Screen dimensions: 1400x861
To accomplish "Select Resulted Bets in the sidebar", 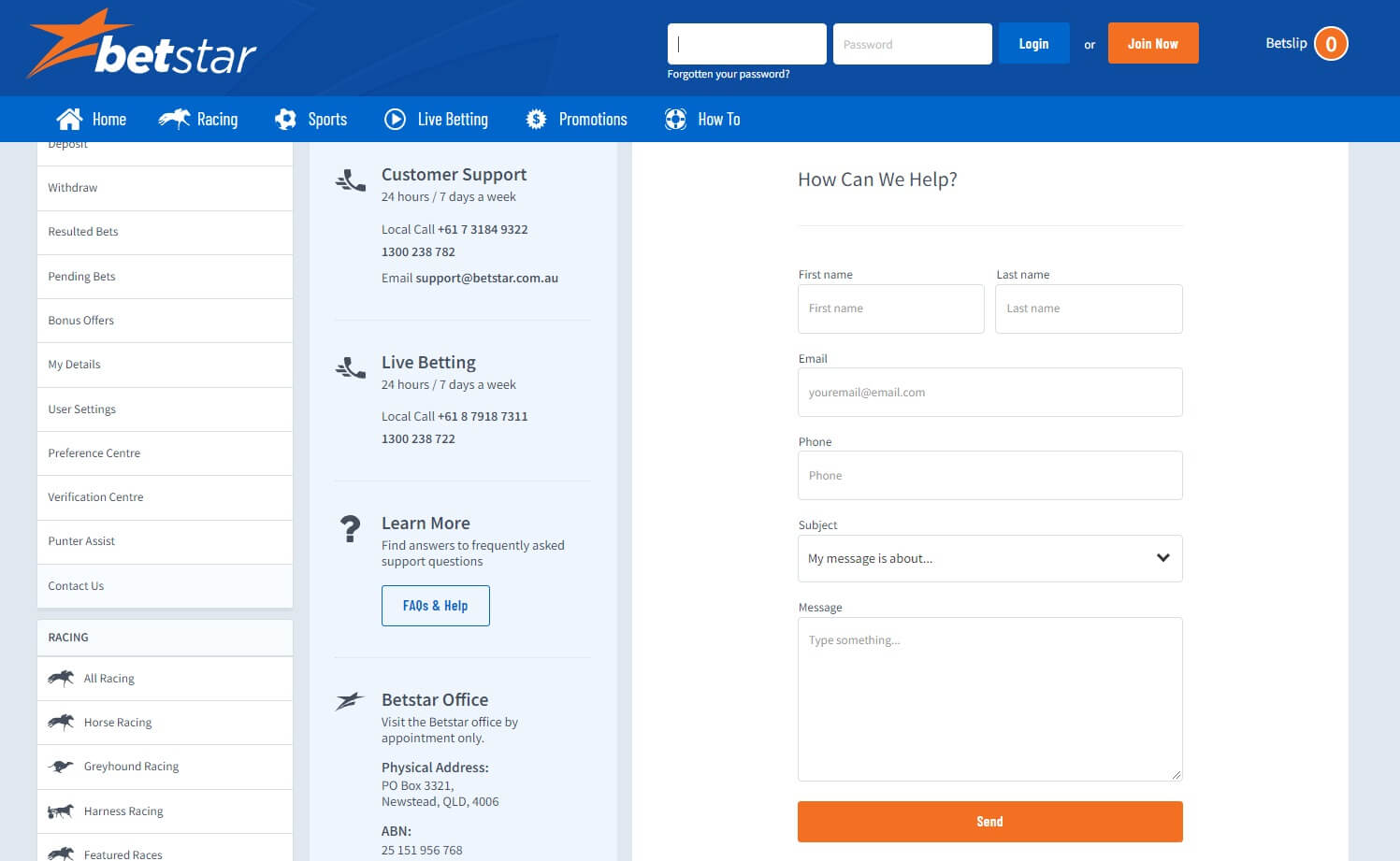I will pos(165,232).
